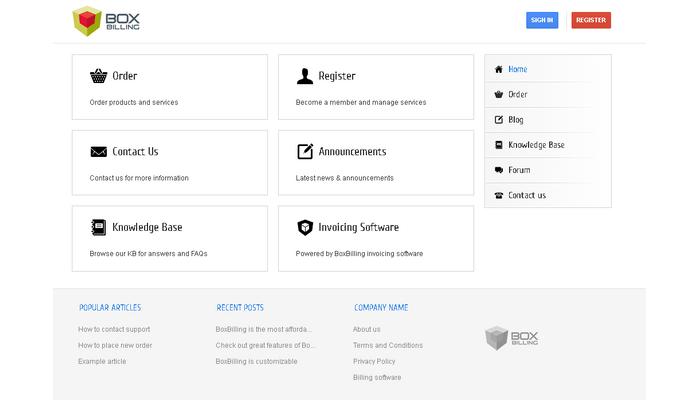Click the book icon on Knowledge Base card
The width and height of the screenshot is (700, 400).
point(98,227)
